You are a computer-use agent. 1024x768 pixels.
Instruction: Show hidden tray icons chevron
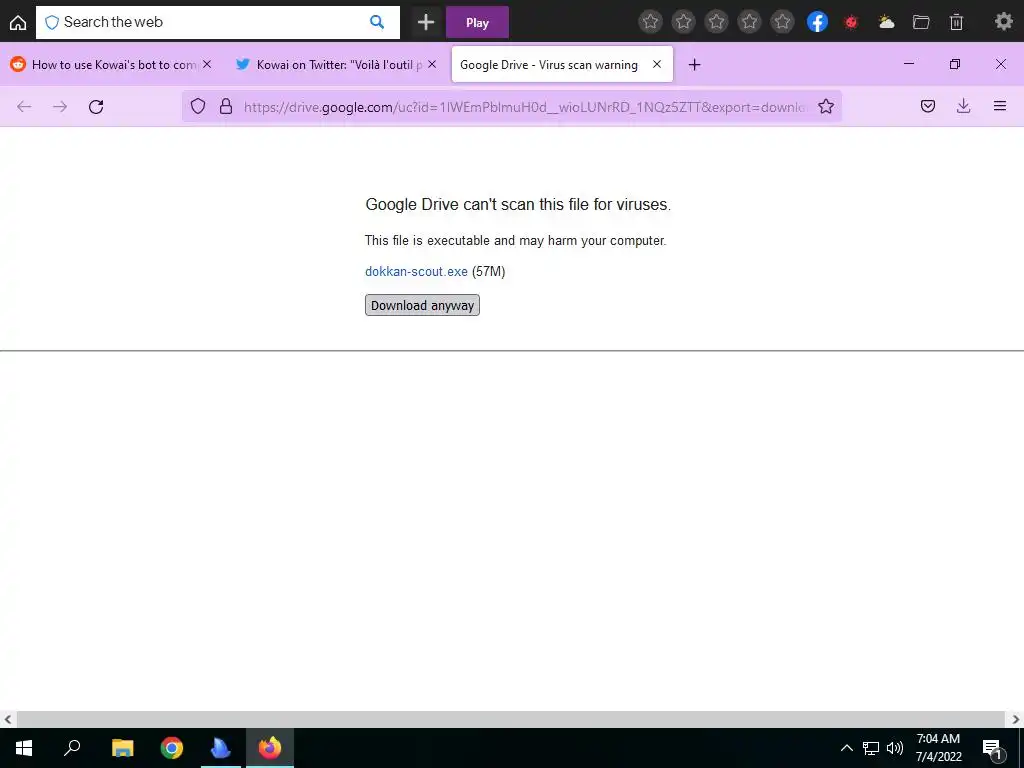click(846, 748)
